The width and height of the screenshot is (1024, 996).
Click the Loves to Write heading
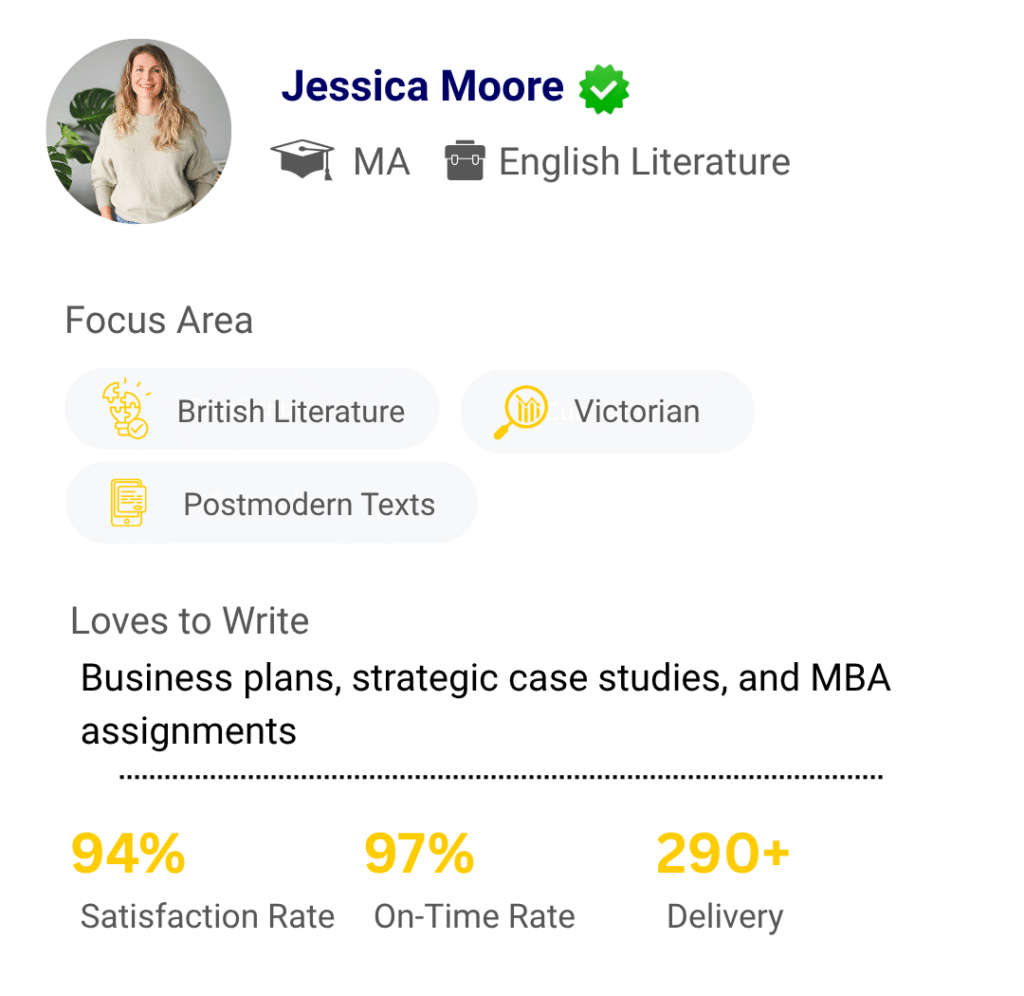point(190,621)
